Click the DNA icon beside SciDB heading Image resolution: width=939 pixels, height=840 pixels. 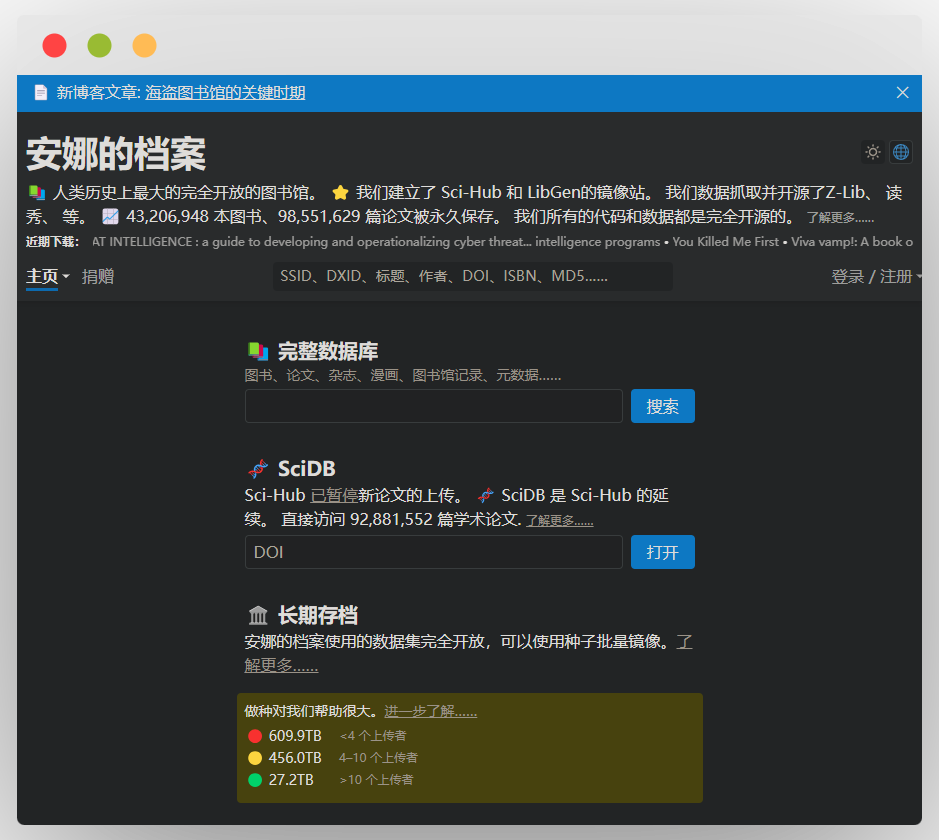click(258, 469)
